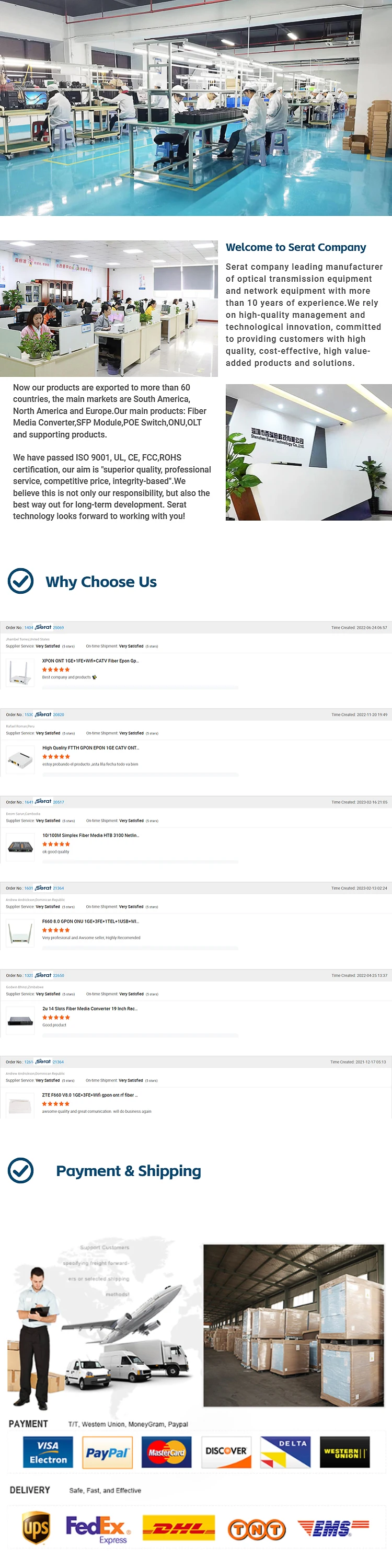The height and width of the screenshot is (1568, 392).
Task: Click the FedEx Express logo
Action: click(x=97, y=1528)
